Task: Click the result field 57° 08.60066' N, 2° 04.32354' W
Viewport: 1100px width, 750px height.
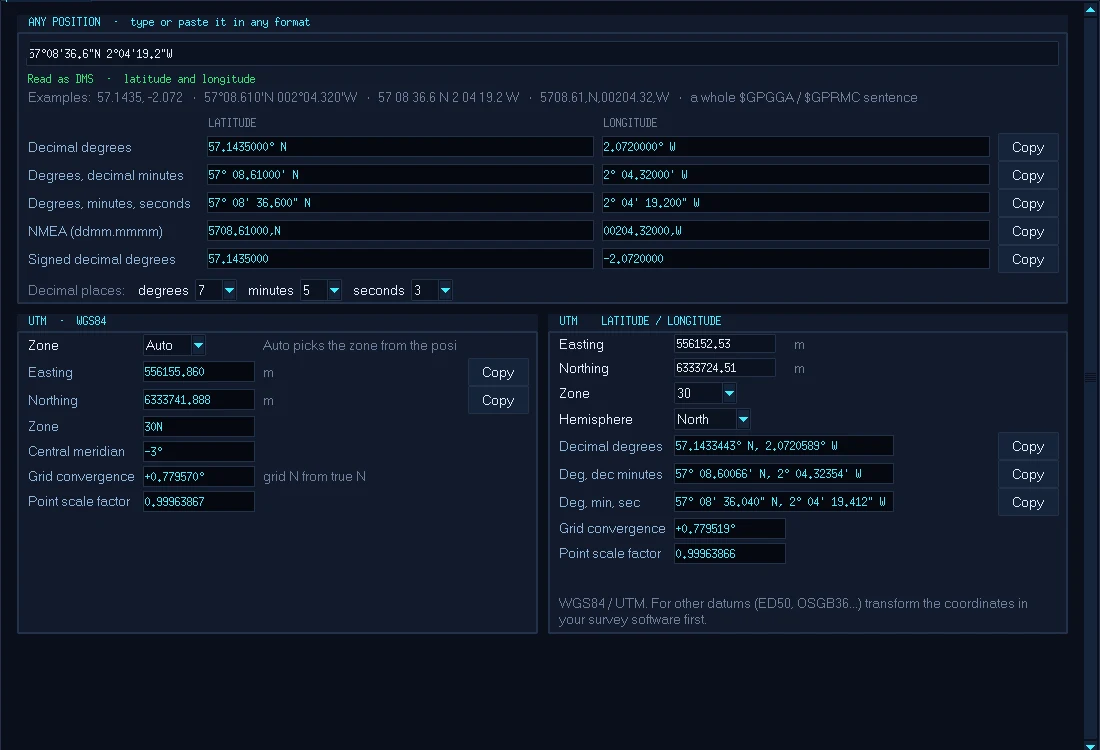Action: 784,474
